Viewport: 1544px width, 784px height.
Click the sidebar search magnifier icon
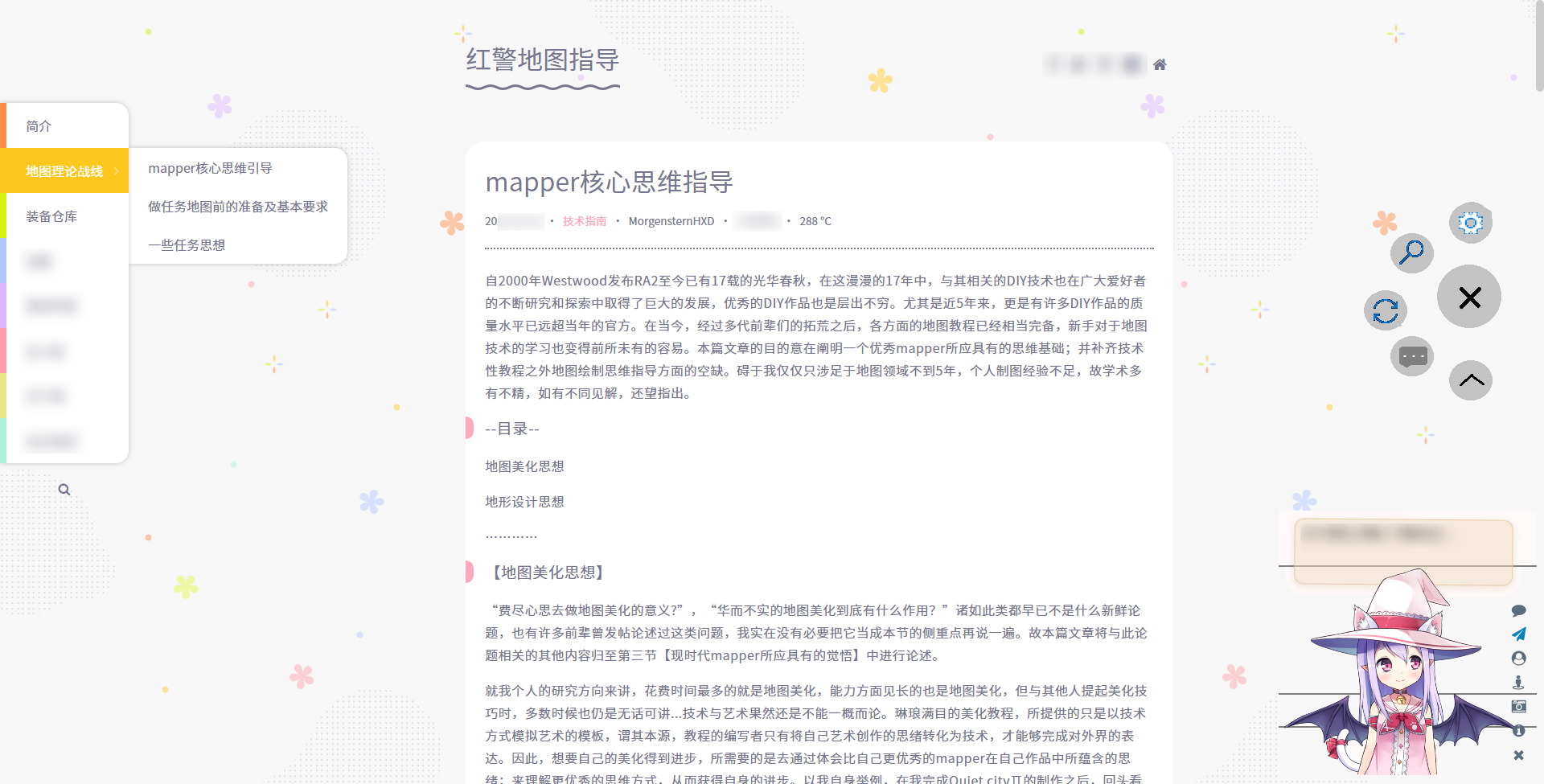click(64, 490)
